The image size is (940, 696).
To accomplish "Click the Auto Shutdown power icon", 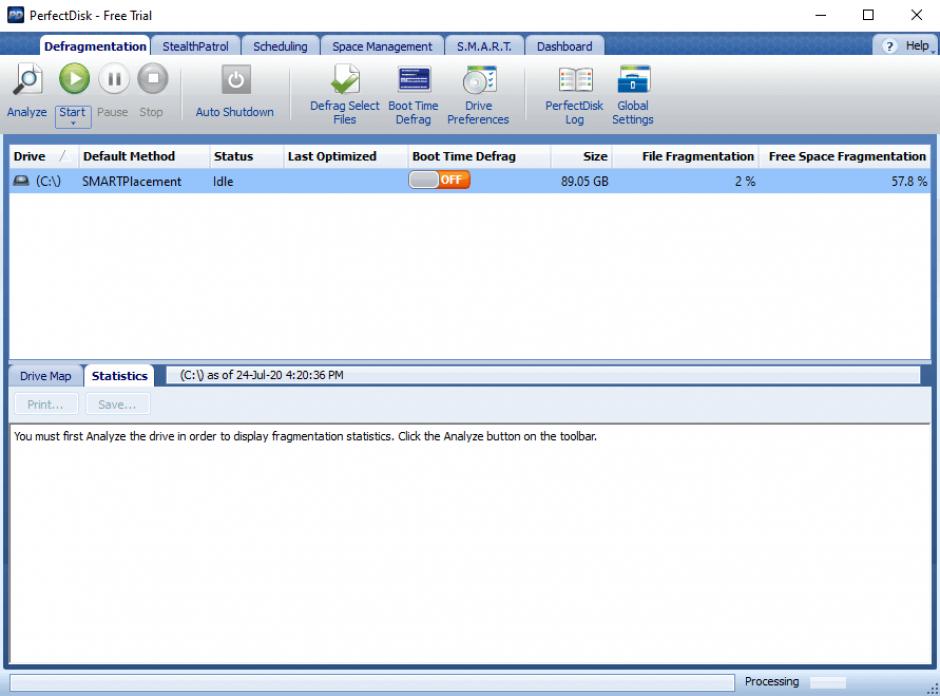I will click(236, 80).
